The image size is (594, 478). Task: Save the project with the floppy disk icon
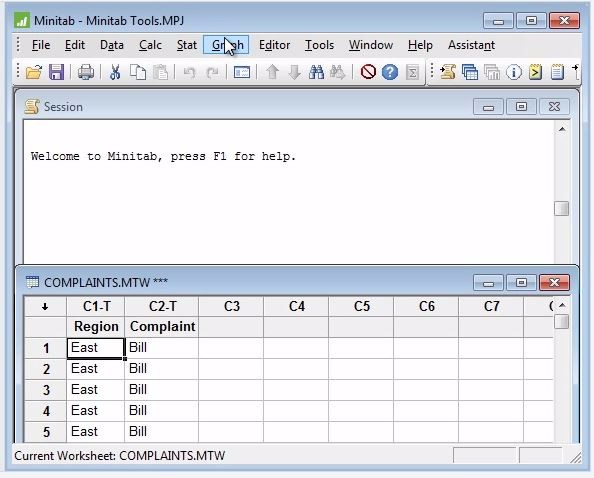pyautogui.click(x=56, y=72)
